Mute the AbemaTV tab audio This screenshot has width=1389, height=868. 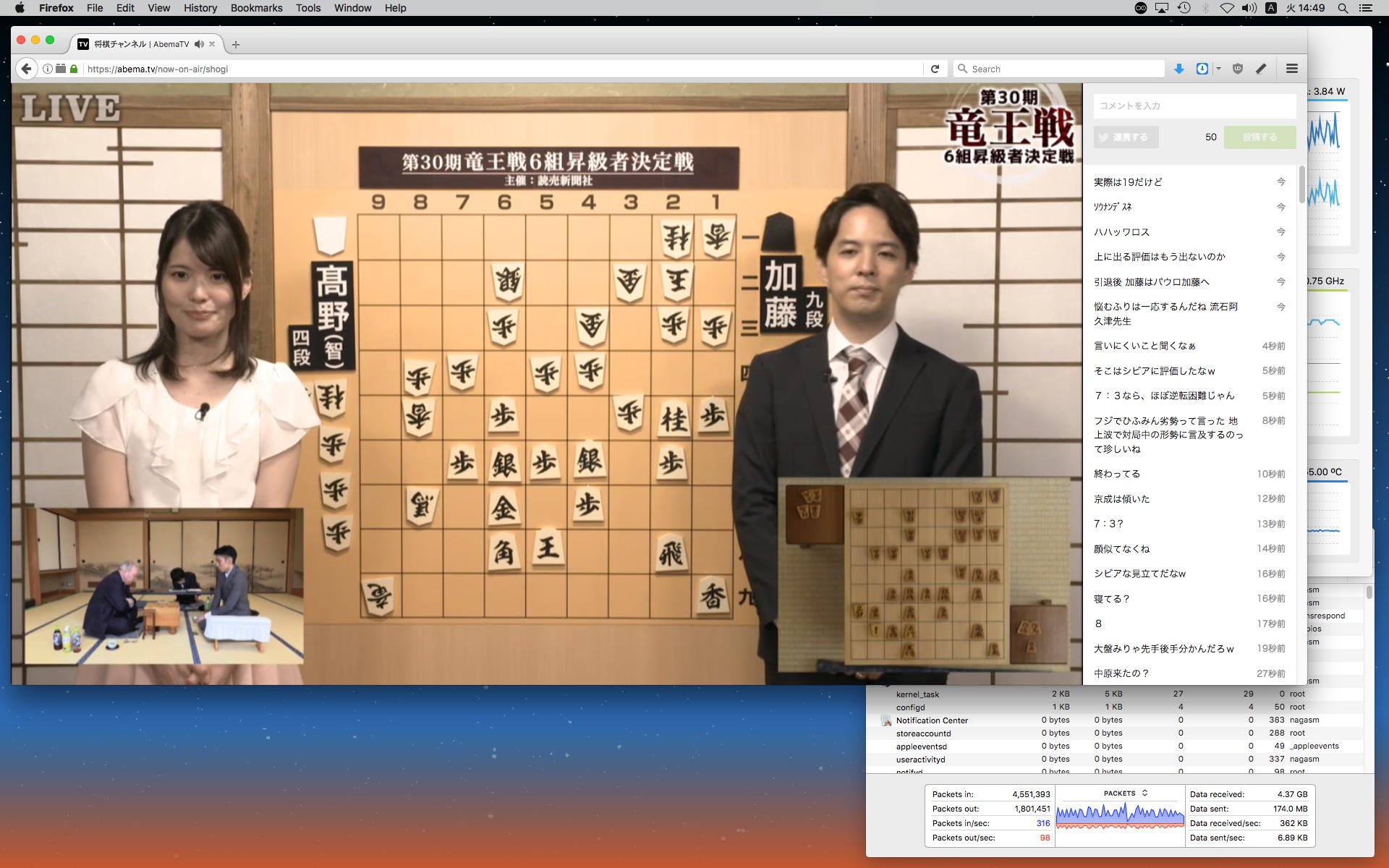(x=199, y=44)
